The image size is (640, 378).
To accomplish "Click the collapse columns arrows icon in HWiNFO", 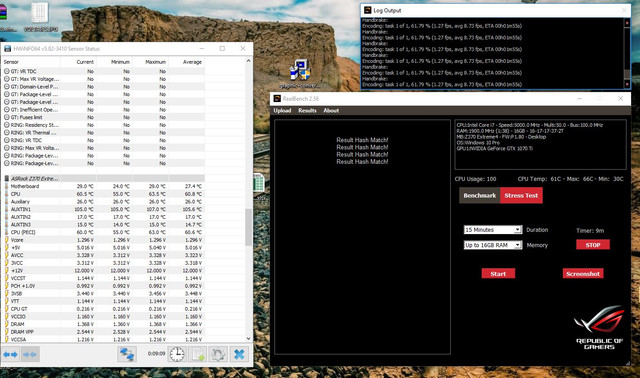I will [30, 354].
